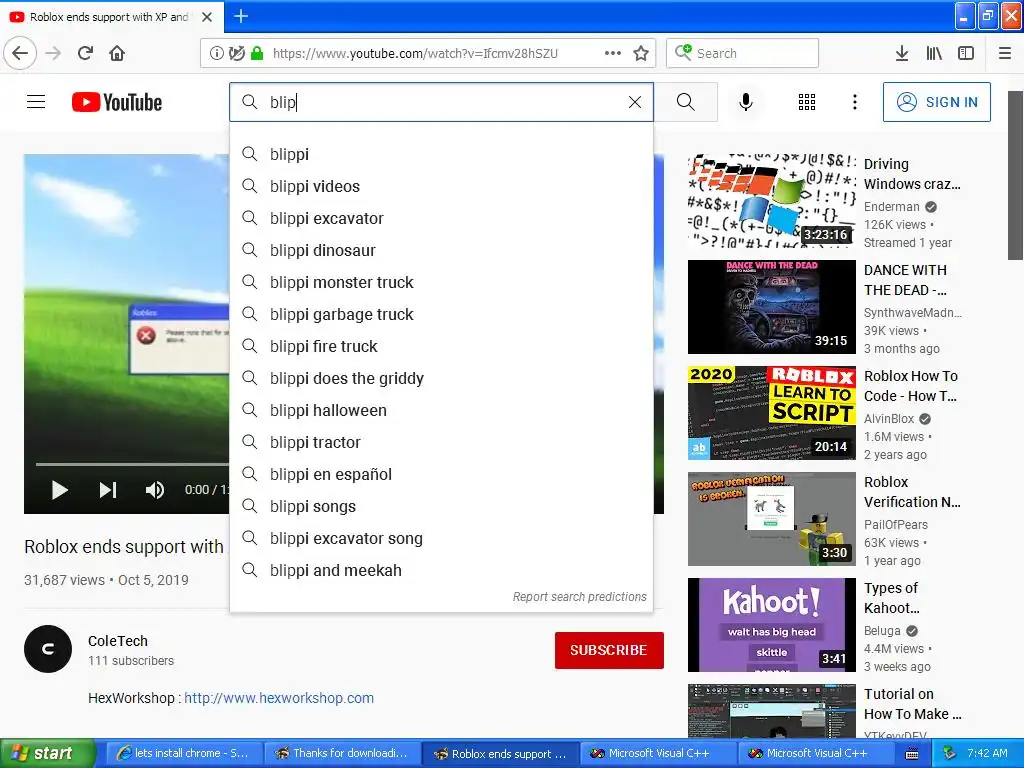Submit YouTube search with magnifier button
Image resolution: width=1024 pixels, height=768 pixels.
pyautogui.click(x=686, y=102)
